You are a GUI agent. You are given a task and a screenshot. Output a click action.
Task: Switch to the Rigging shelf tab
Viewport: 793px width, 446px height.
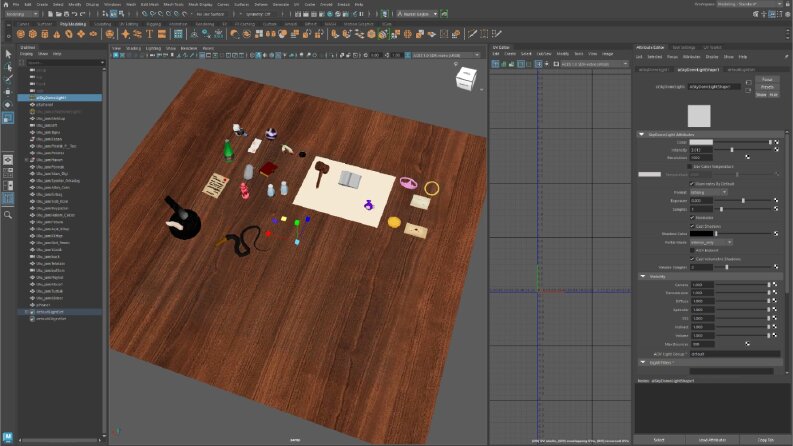(x=153, y=24)
